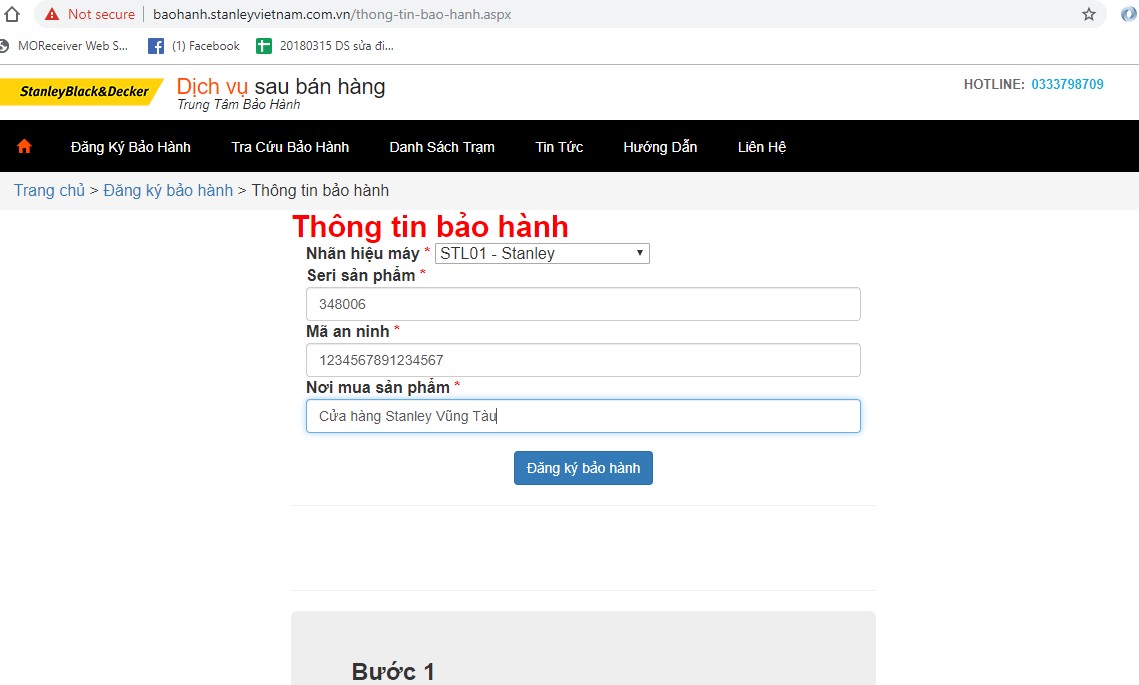Screen dimensions: 1139x685
Task: Open the Hướng Dẫn menu item
Action: pos(660,147)
